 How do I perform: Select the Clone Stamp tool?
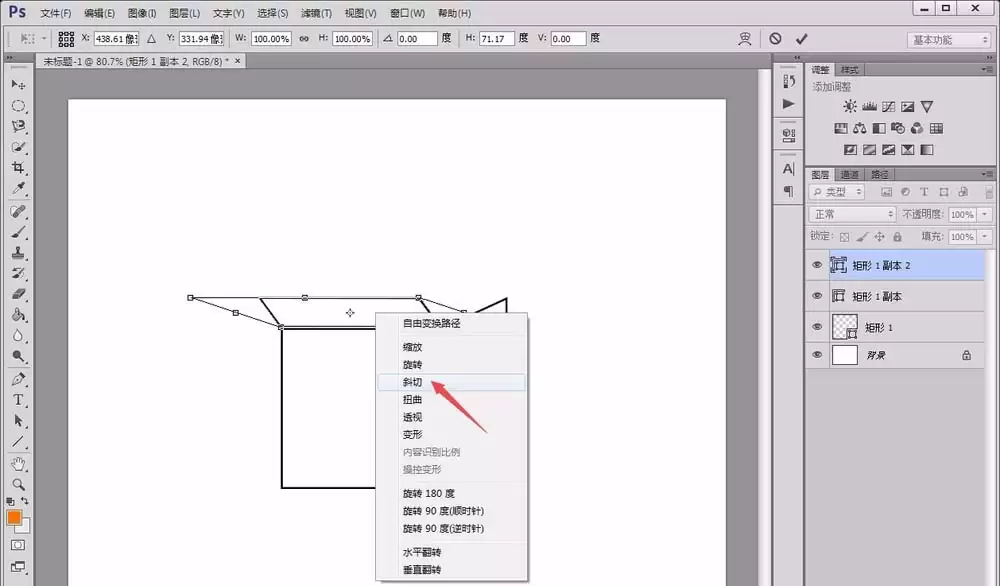pos(18,253)
